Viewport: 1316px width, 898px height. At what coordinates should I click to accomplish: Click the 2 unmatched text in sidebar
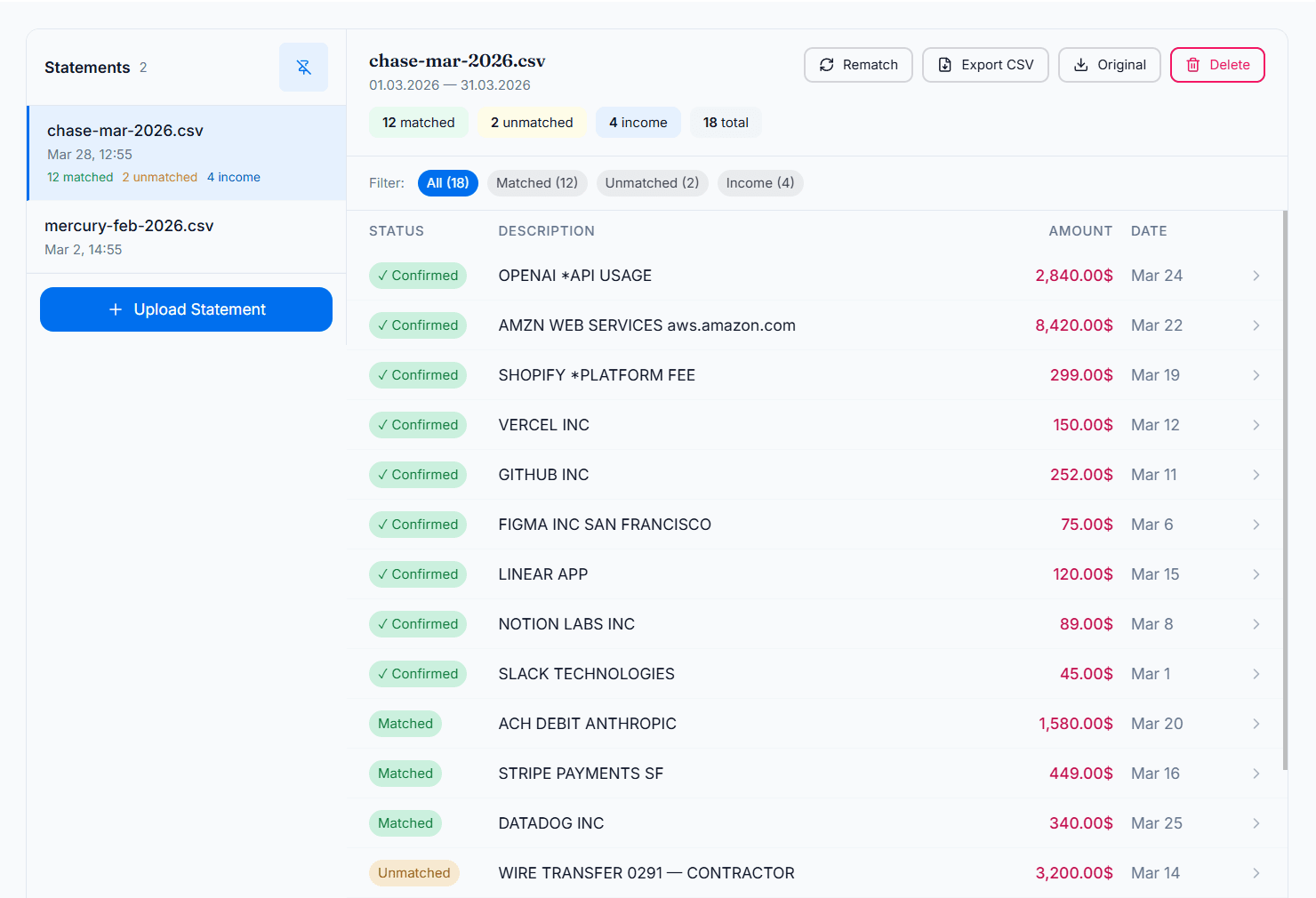tap(160, 177)
